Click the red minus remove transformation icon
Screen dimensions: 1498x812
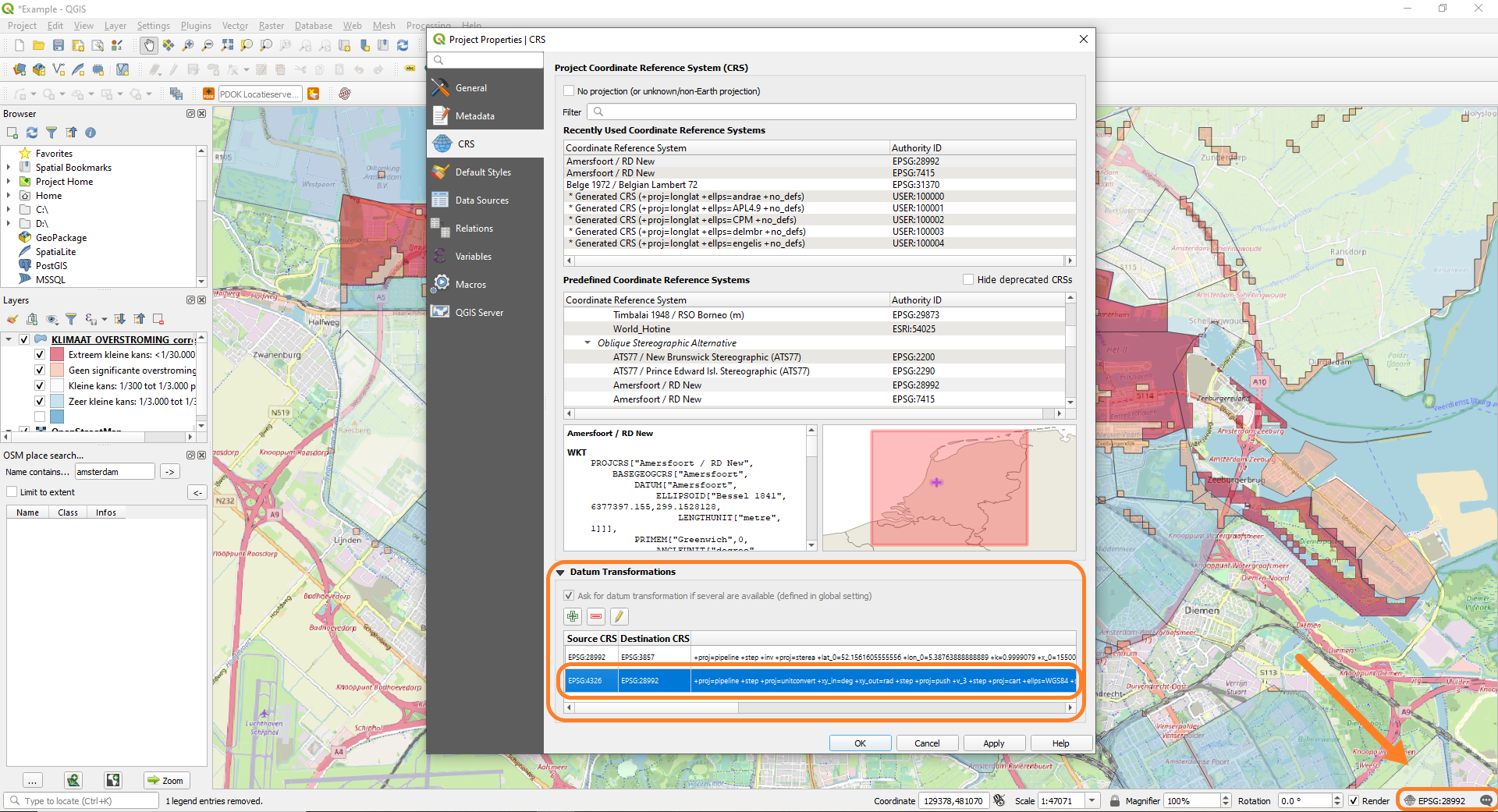pos(596,616)
